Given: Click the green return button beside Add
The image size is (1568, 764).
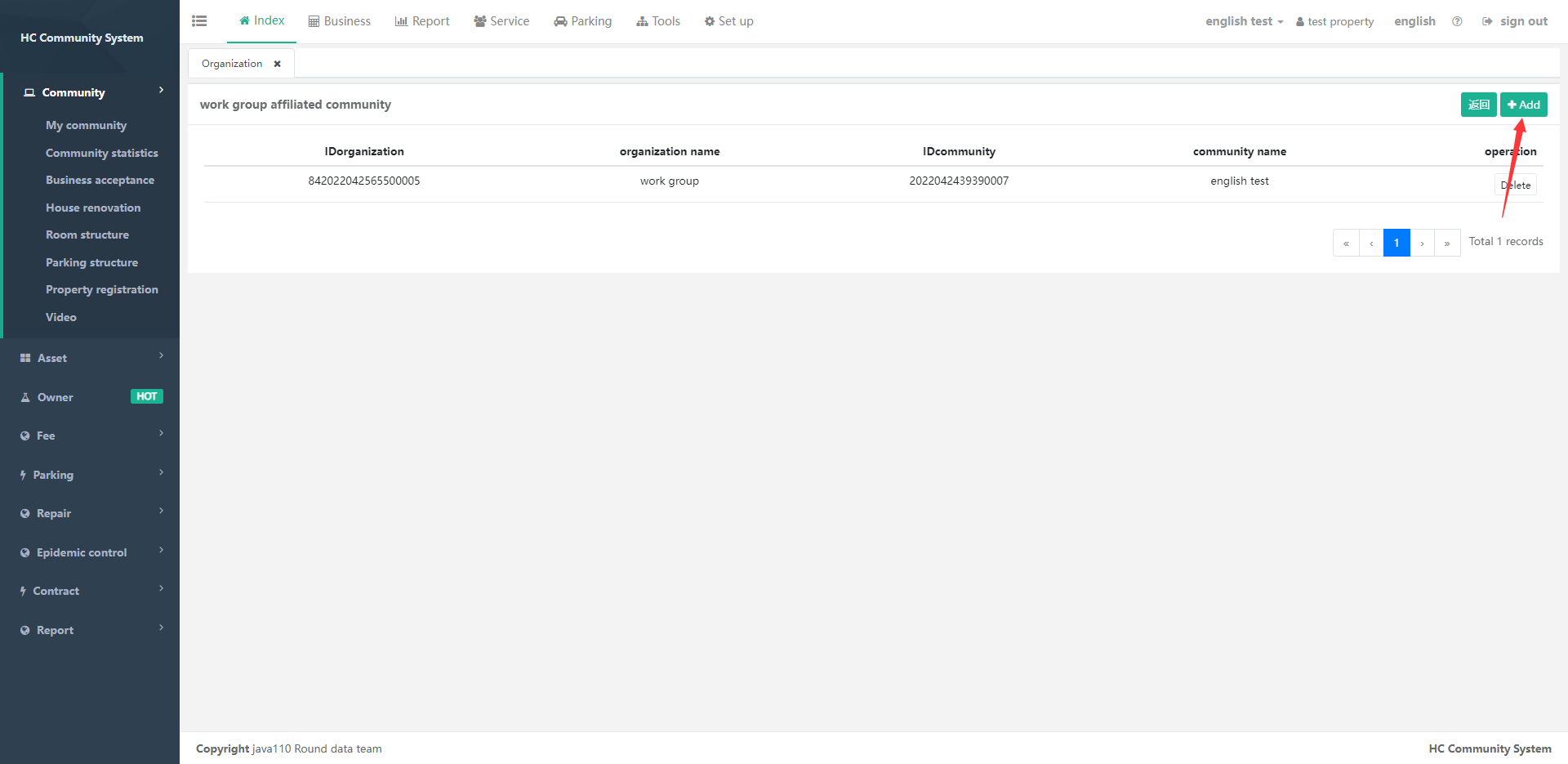Looking at the screenshot, I should 1478,105.
